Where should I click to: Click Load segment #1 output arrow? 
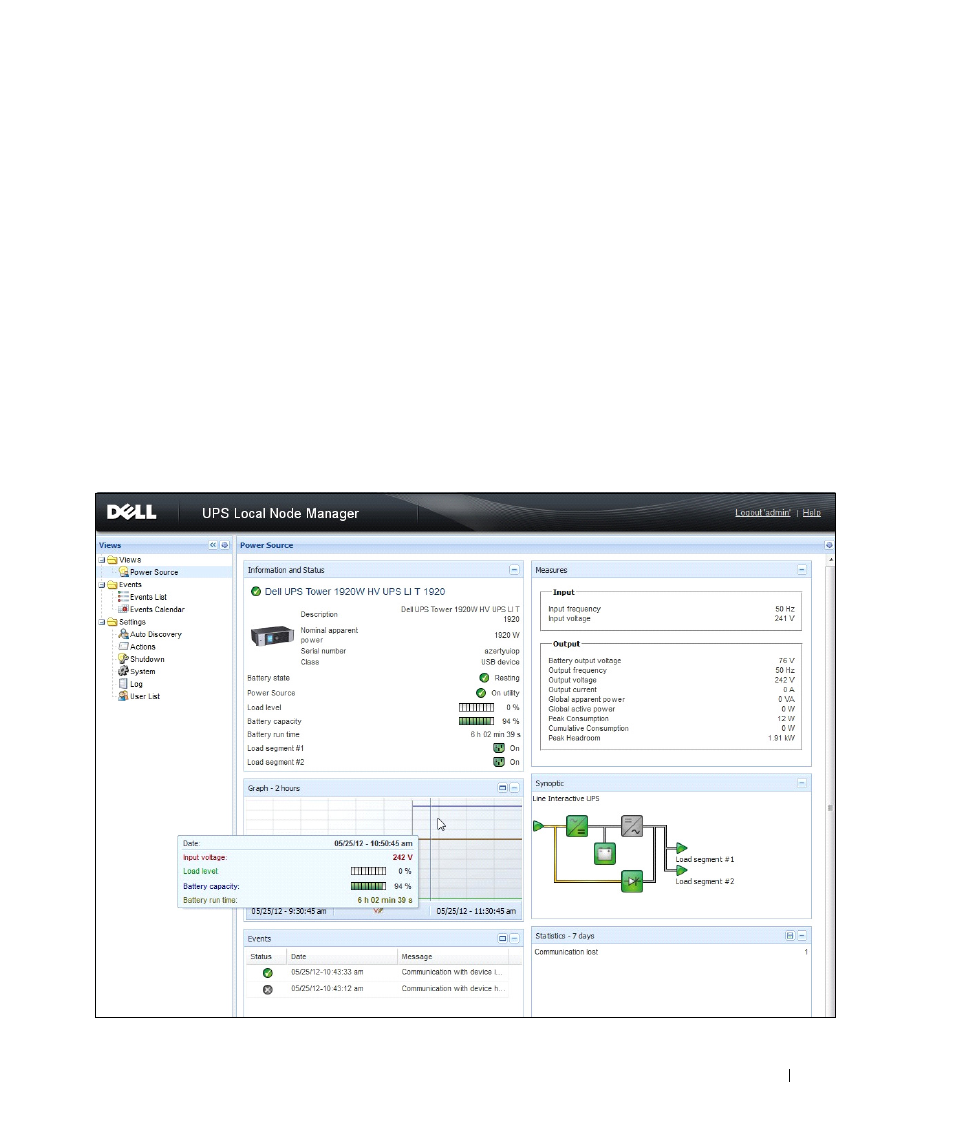(682, 849)
